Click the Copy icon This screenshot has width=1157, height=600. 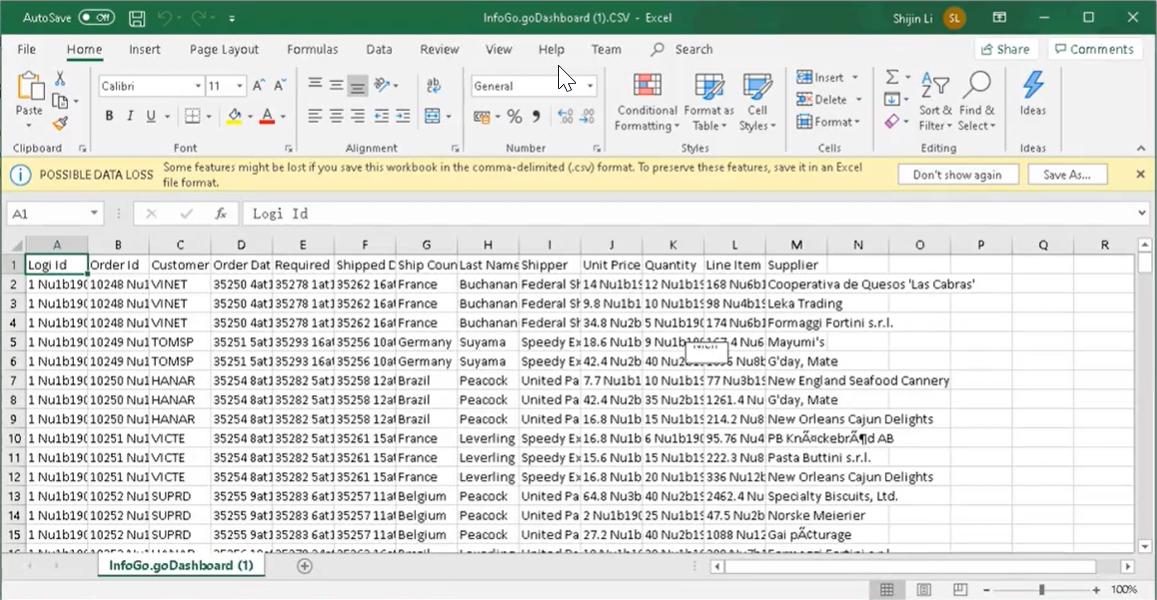(x=60, y=101)
